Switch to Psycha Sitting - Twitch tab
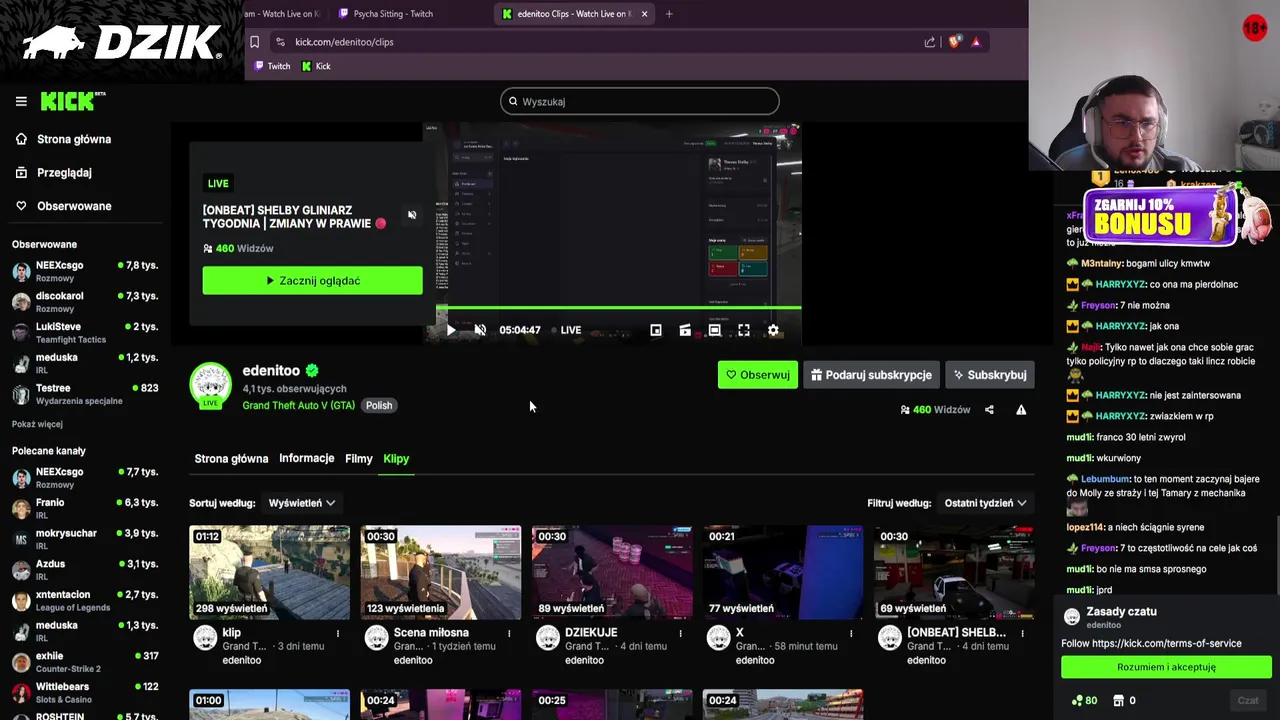The image size is (1280, 720). (392, 14)
